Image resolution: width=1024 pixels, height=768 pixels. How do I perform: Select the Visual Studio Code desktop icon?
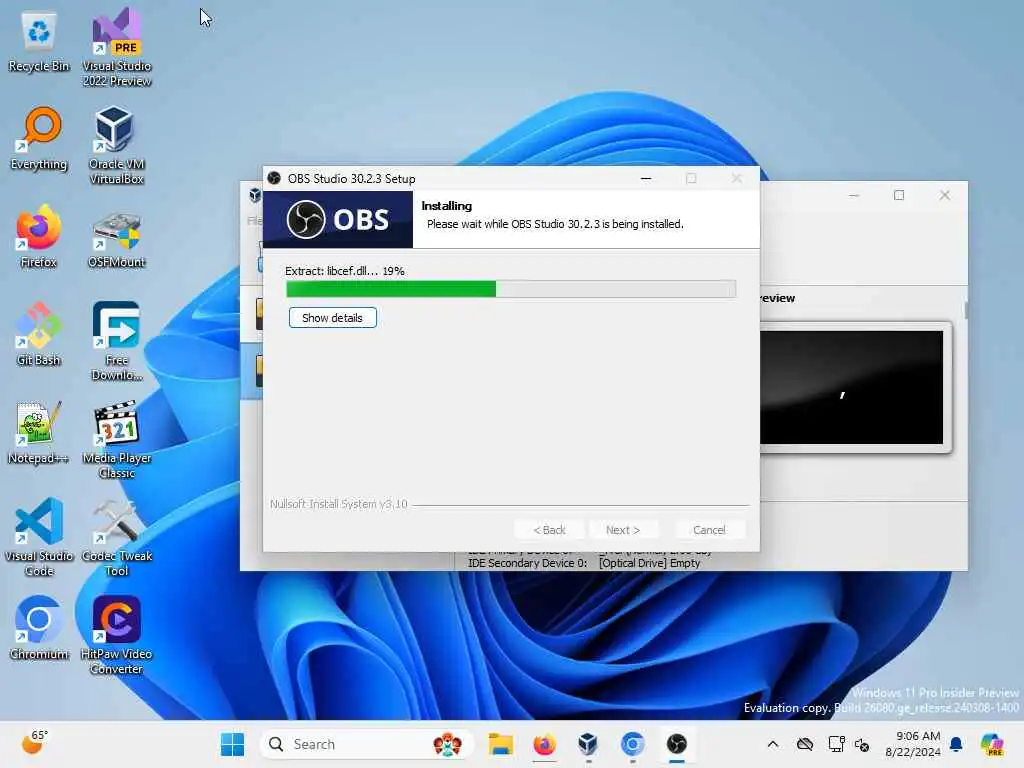(39, 537)
